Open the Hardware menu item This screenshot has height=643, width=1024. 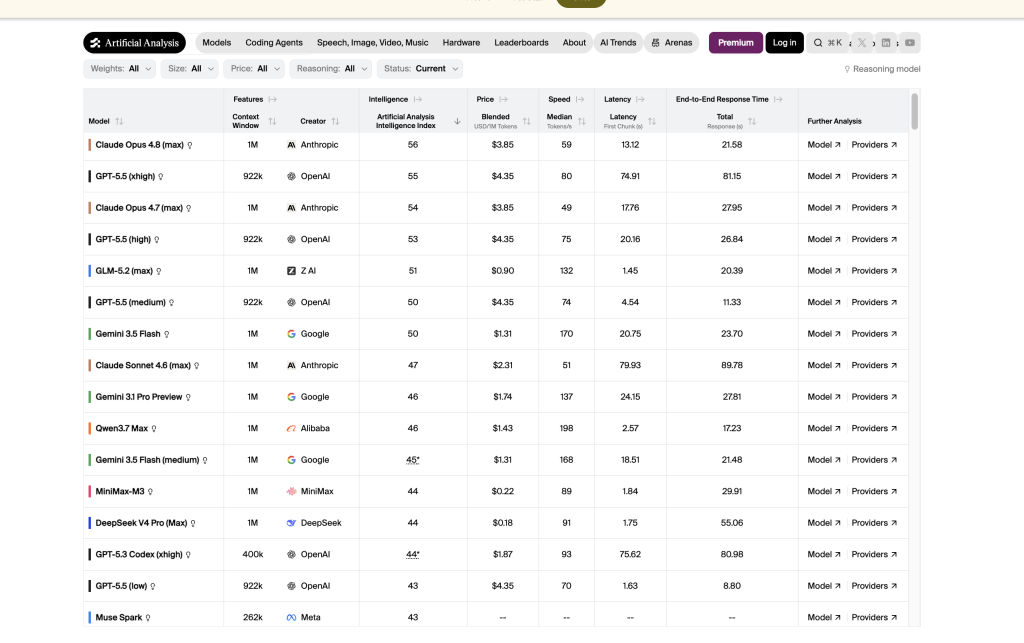coord(461,43)
